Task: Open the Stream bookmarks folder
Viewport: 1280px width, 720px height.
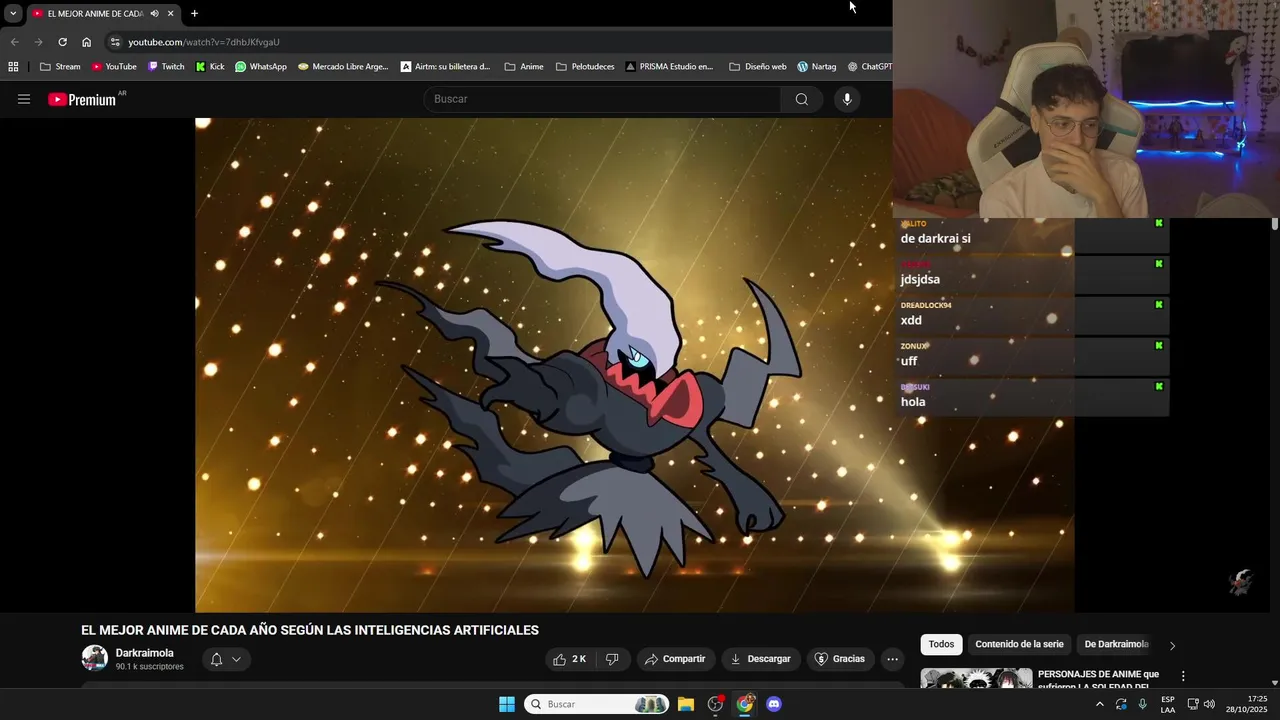Action: 60,67
